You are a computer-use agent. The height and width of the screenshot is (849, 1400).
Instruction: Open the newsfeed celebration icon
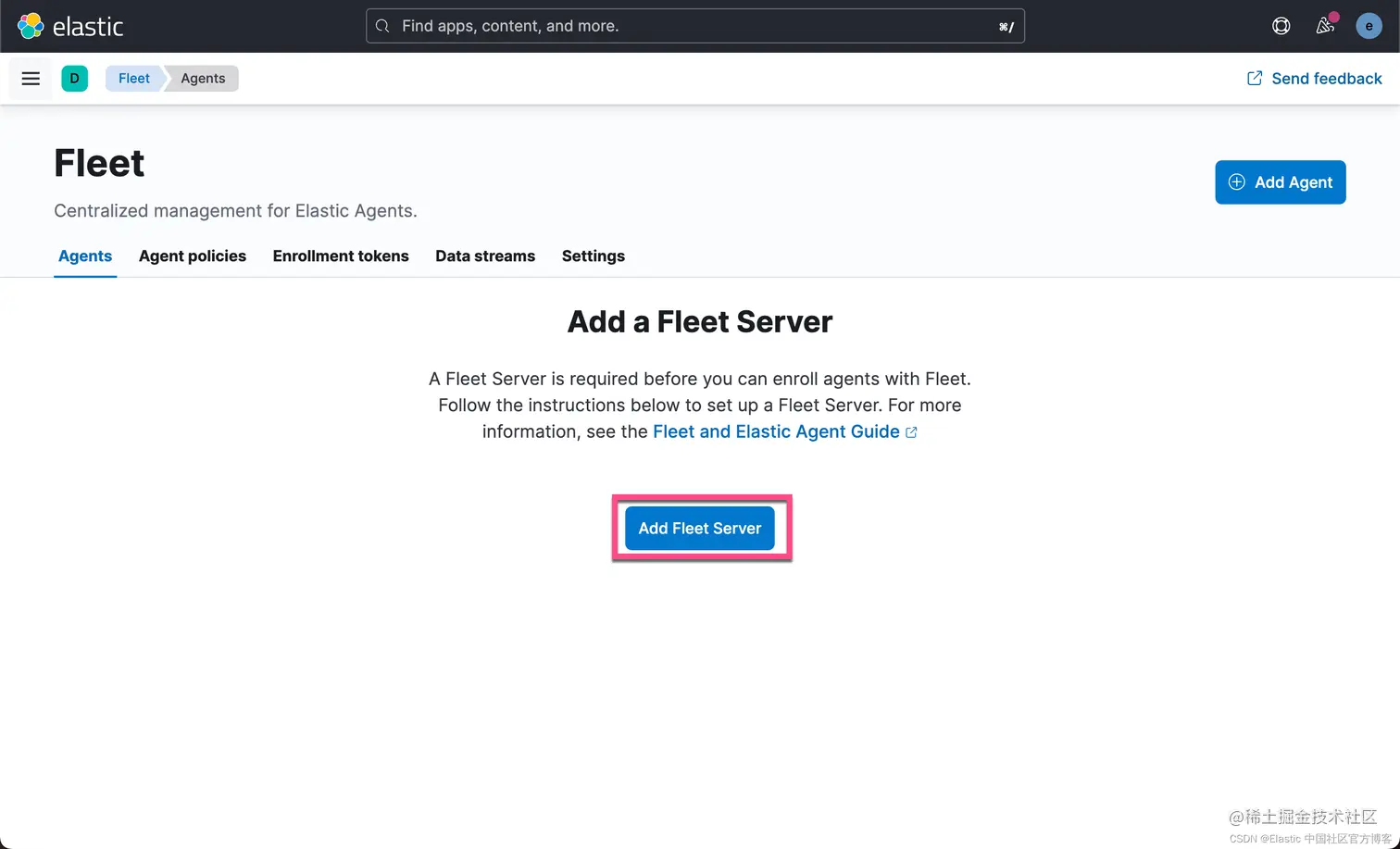tap(1326, 26)
